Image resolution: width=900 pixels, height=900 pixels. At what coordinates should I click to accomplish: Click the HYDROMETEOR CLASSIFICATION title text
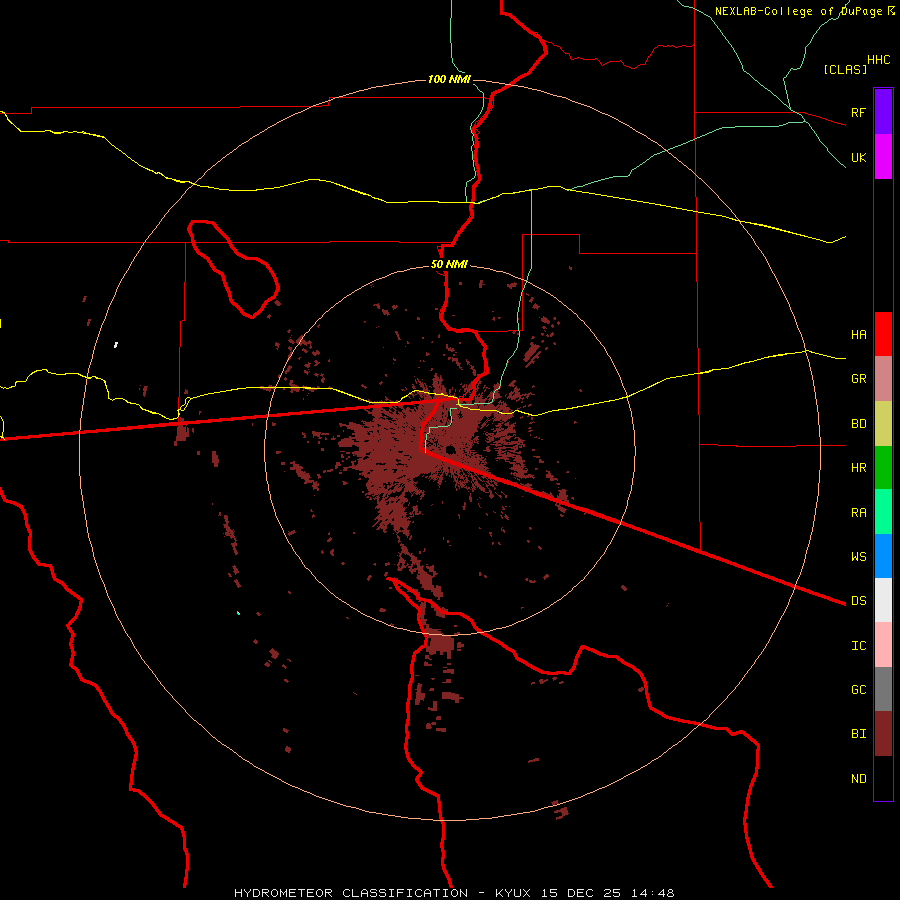point(351,893)
